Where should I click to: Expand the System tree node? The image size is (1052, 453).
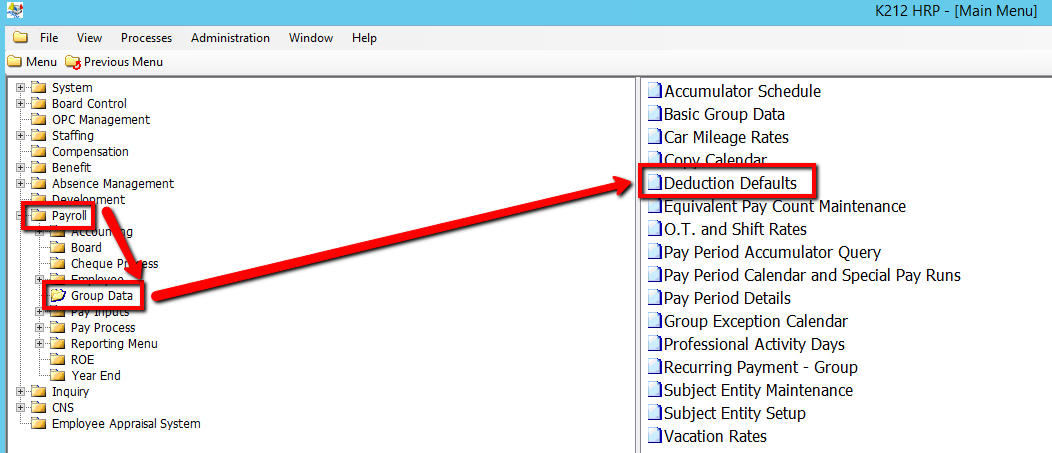coord(20,88)
